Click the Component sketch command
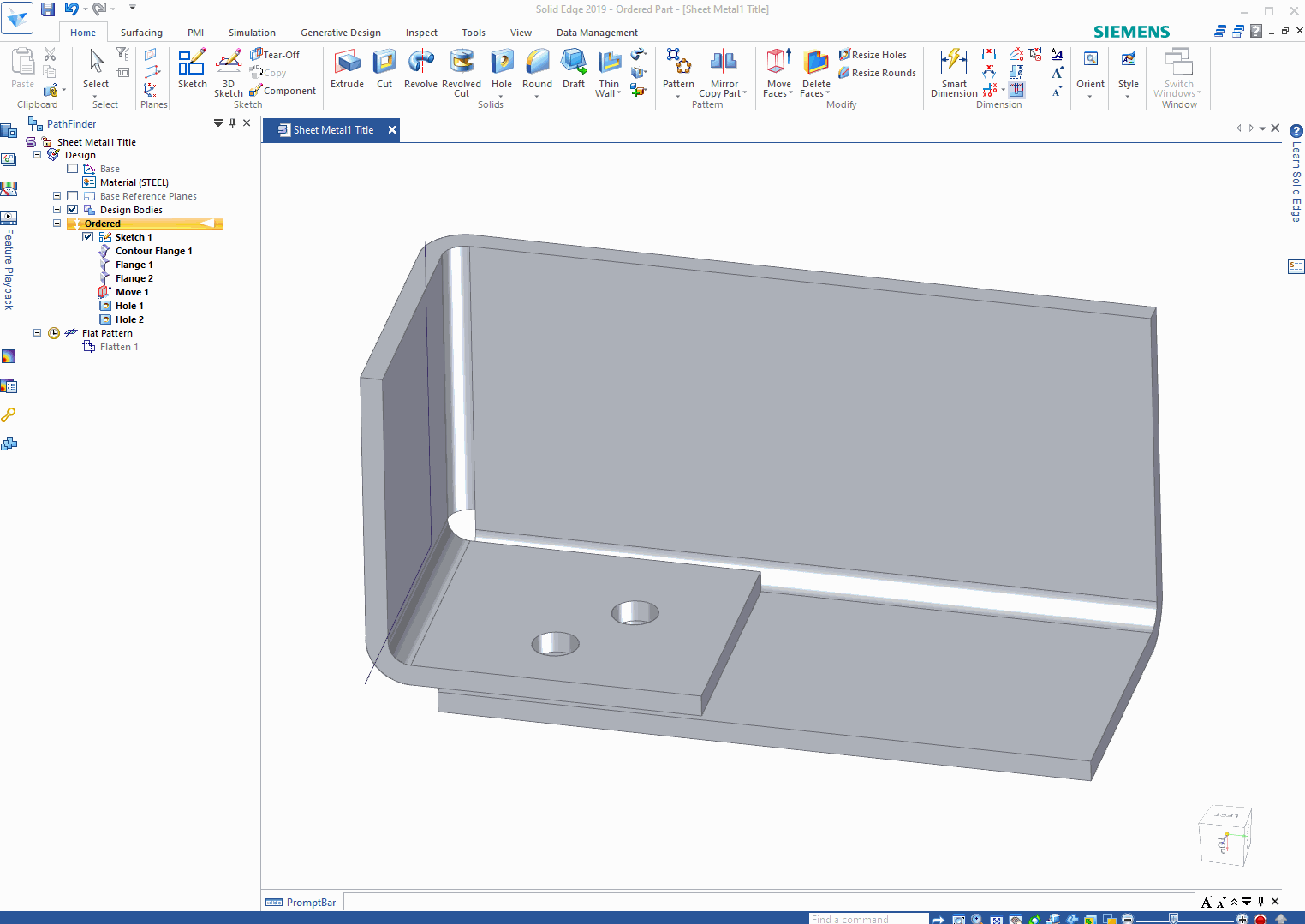This screenshot has height=924, width=1305. pos(283,90)
